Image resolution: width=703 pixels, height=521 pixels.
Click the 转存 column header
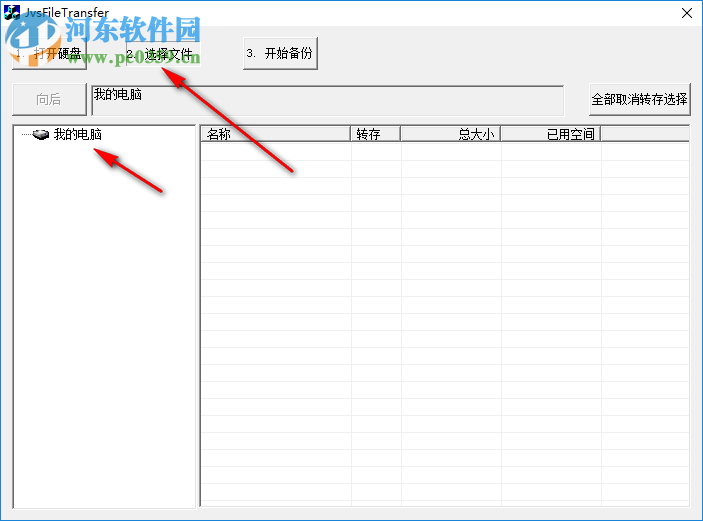tap(376, 134)
